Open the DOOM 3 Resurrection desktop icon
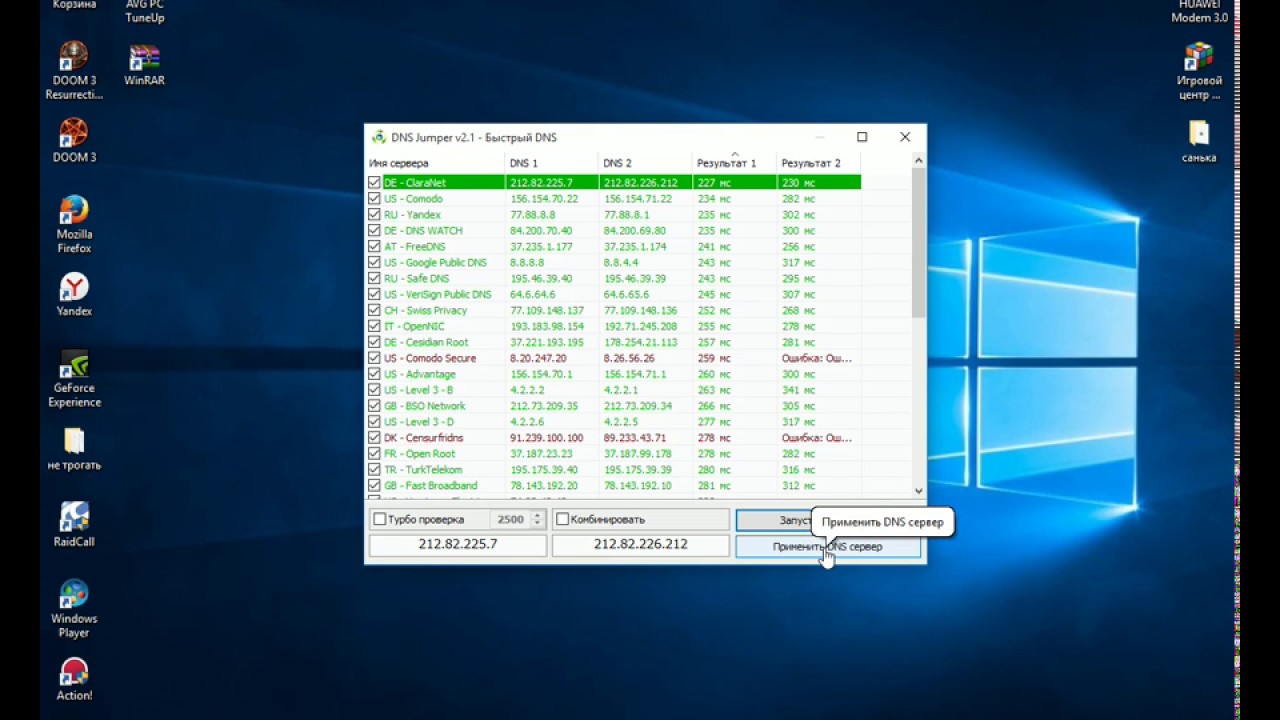 74,70
